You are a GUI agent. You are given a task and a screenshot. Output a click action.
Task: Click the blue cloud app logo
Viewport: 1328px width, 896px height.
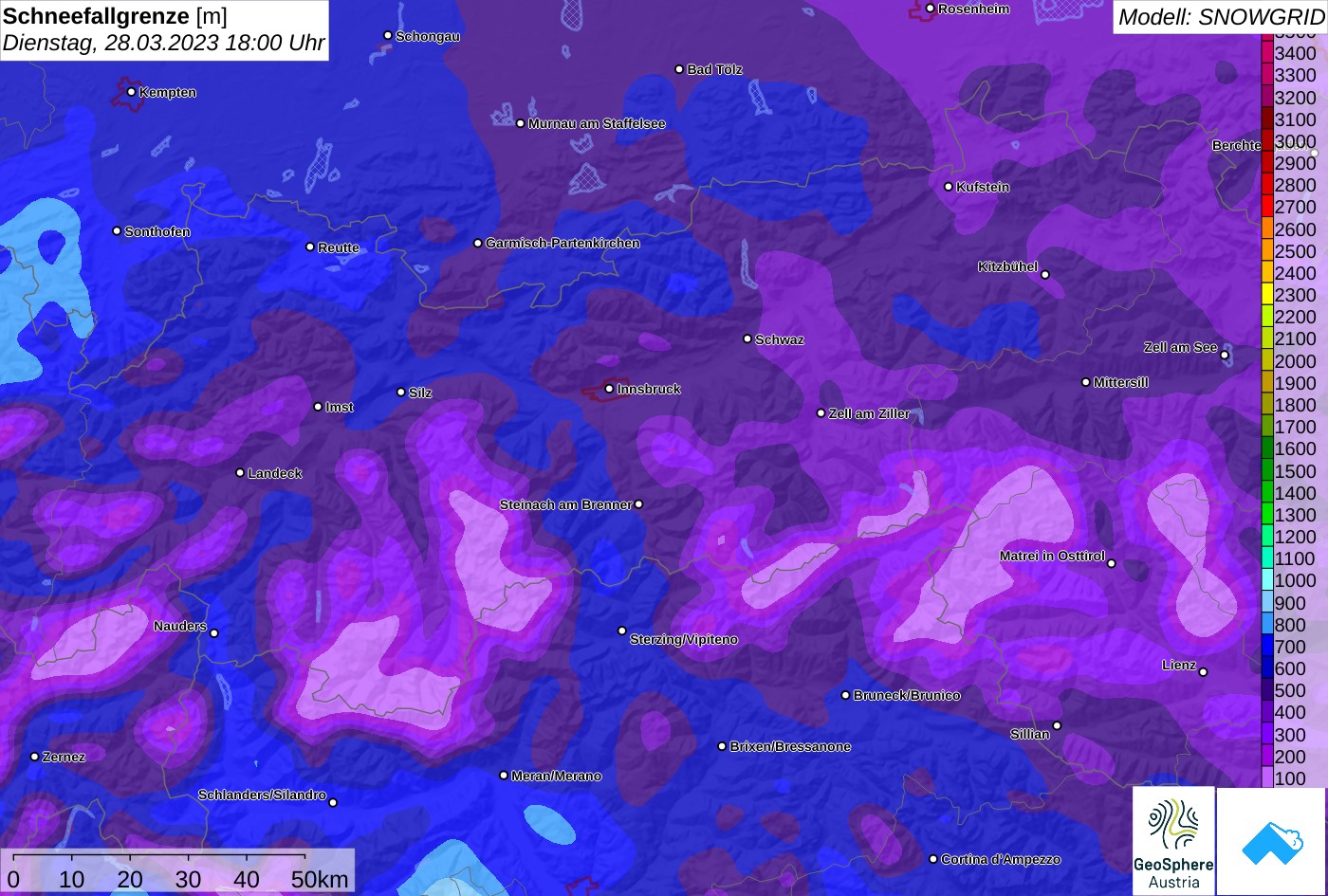1271,842
